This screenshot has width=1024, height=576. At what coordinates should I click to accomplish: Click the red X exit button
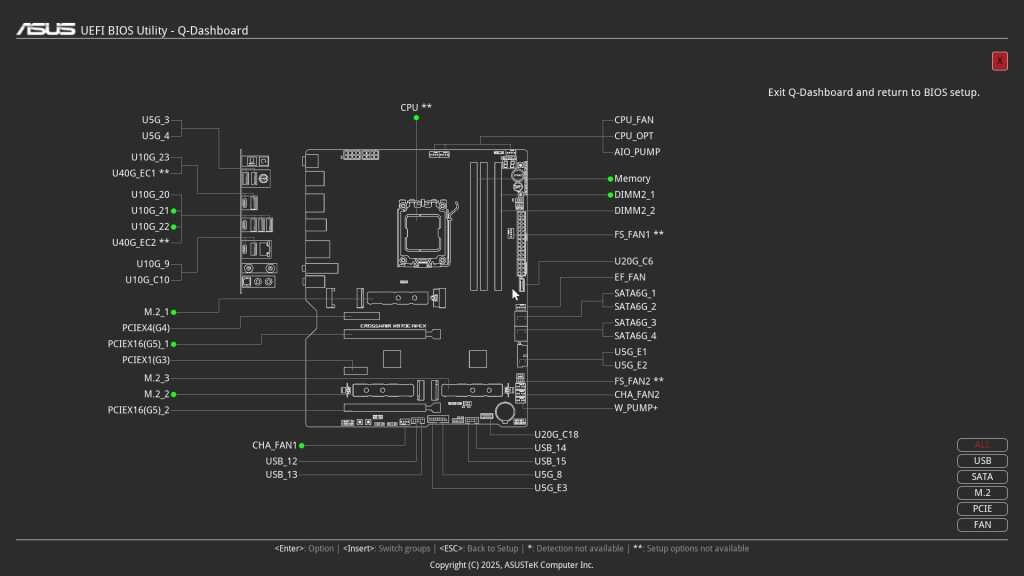999,61
